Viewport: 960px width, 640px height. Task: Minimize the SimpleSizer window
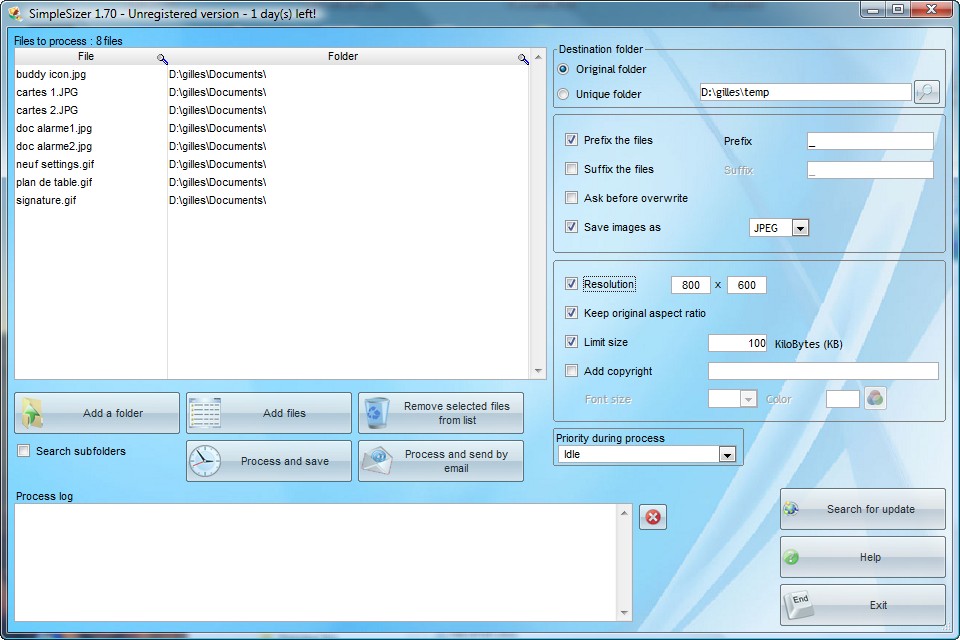tap(874, 9)
